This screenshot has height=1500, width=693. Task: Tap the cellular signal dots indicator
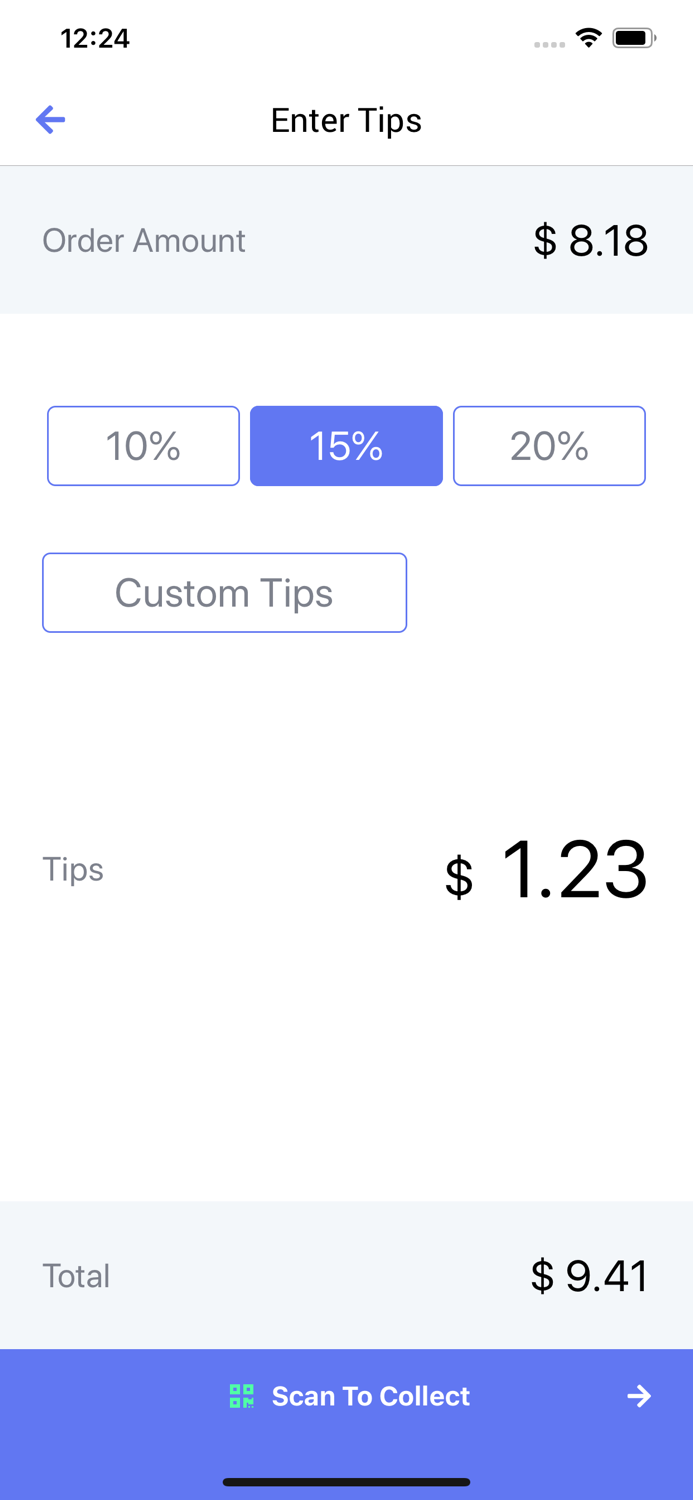point(549,44)
